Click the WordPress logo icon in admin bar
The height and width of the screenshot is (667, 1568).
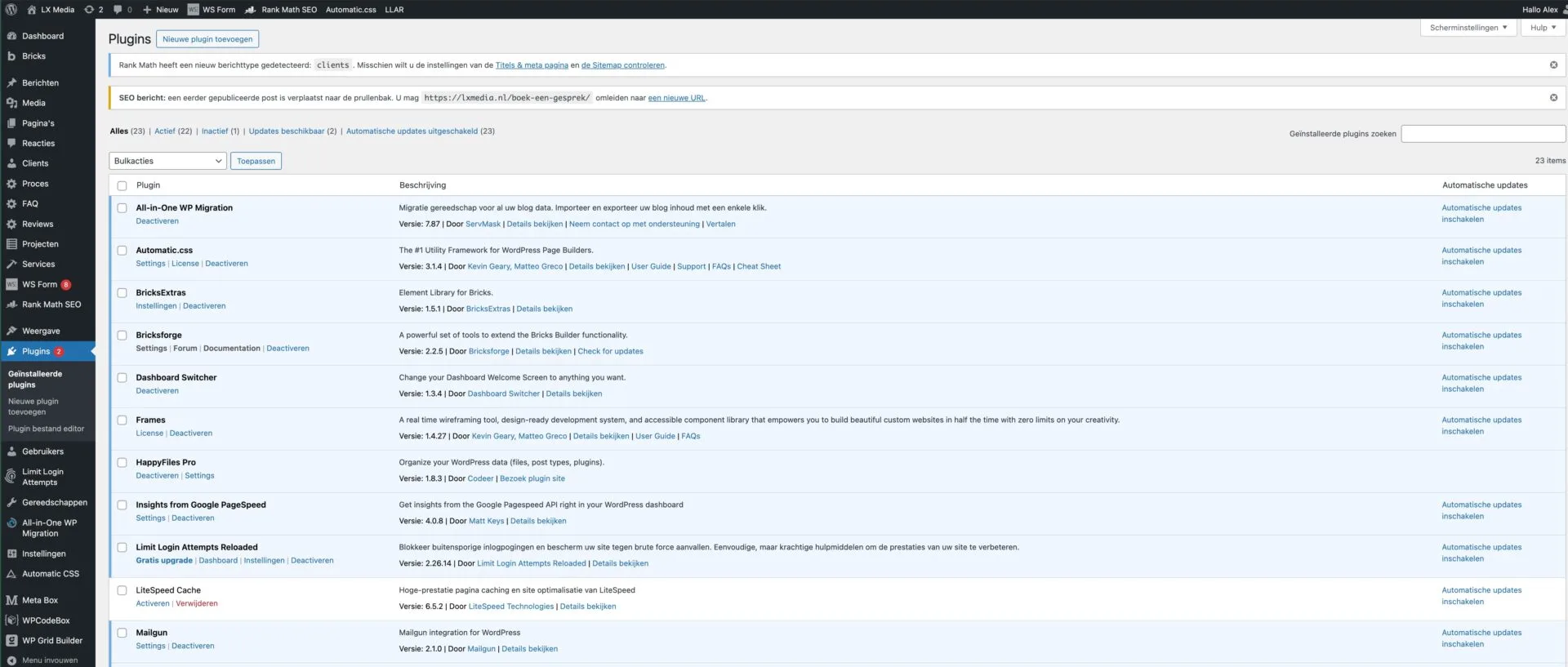coord(11,10)
